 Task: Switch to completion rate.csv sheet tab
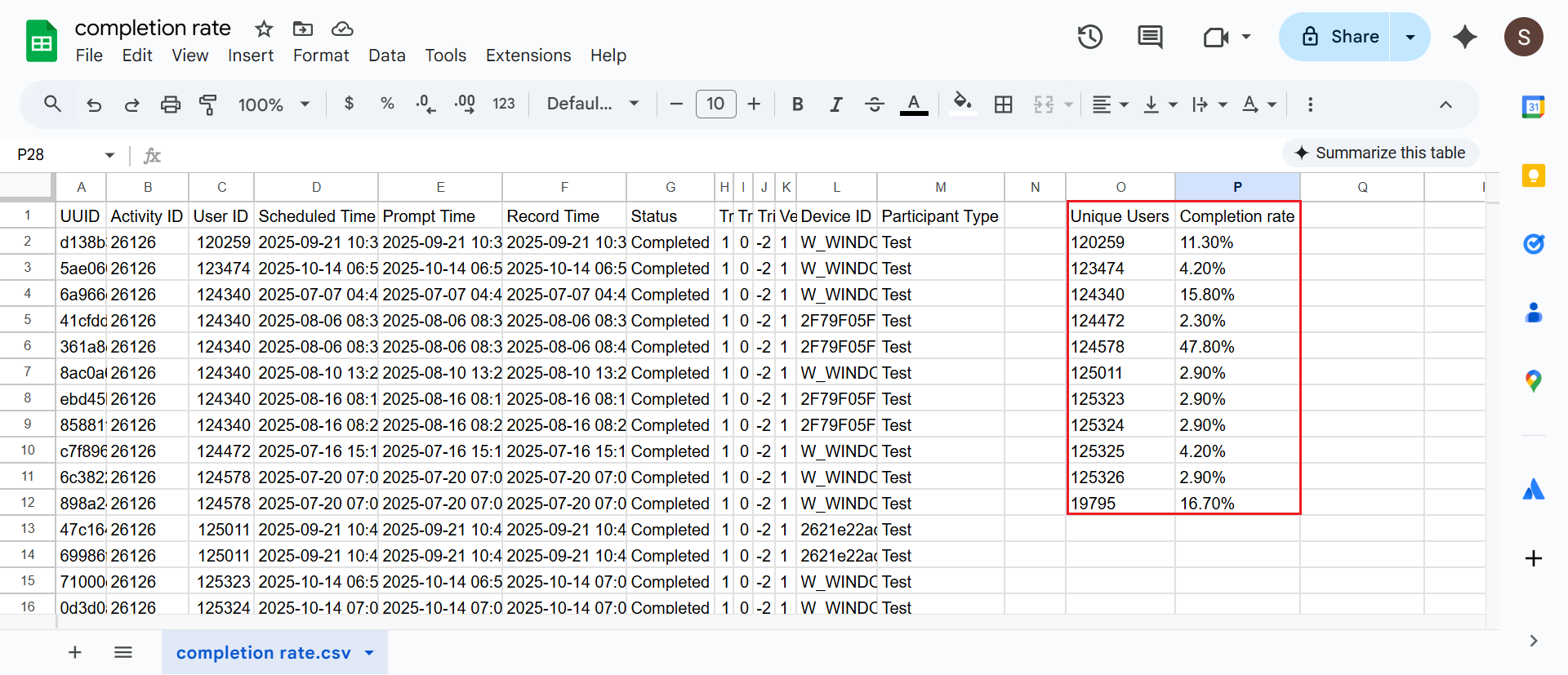coord(263,653)
